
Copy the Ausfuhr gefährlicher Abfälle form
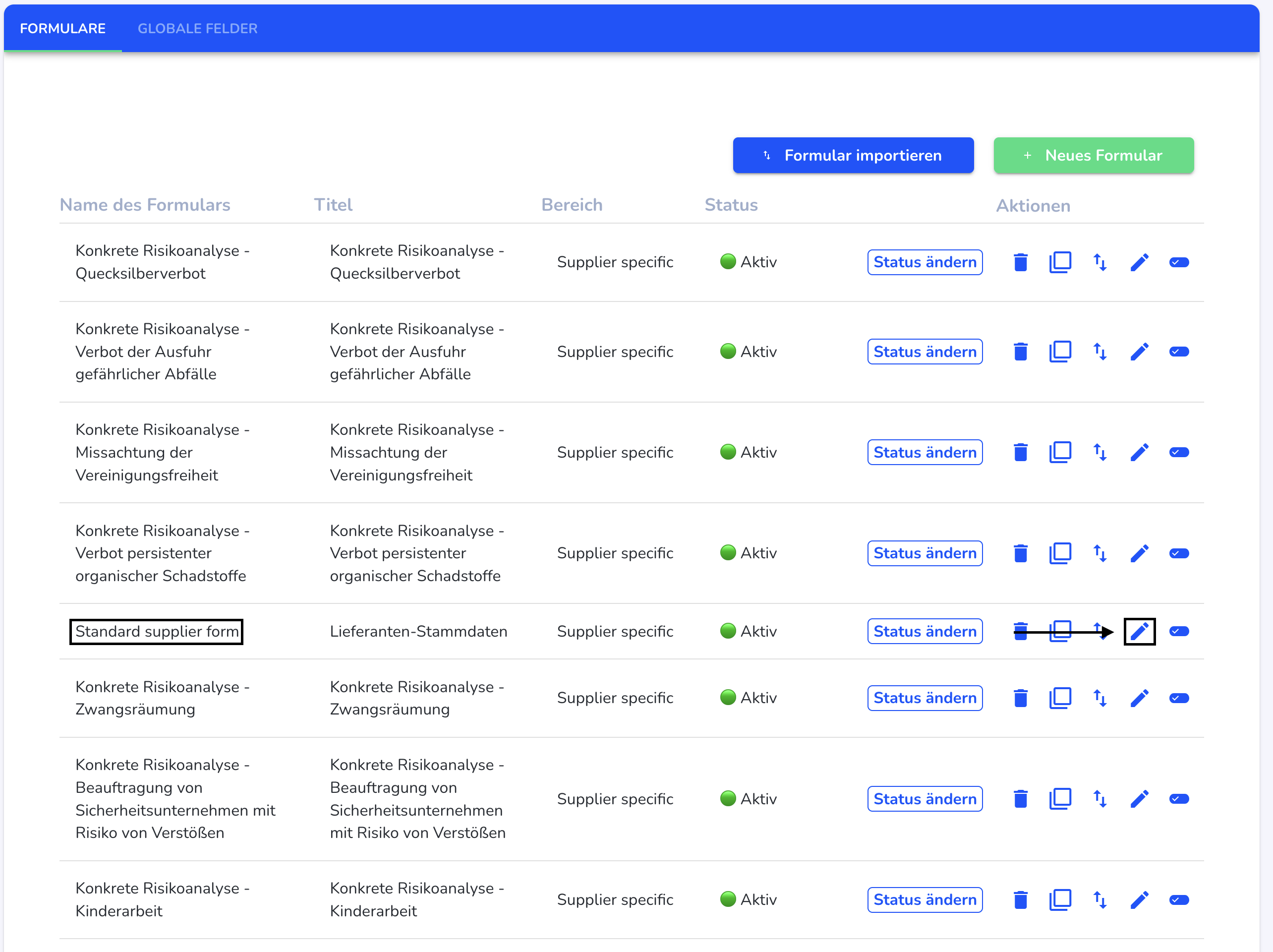1060,352
